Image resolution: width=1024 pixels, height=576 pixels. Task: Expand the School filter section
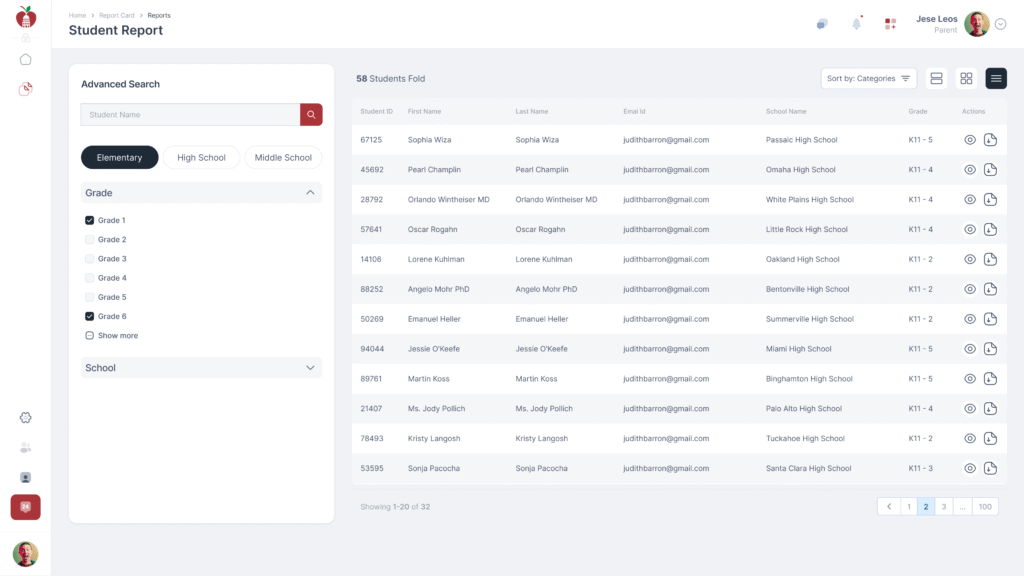pyautogui.click(x=310, y=368)
